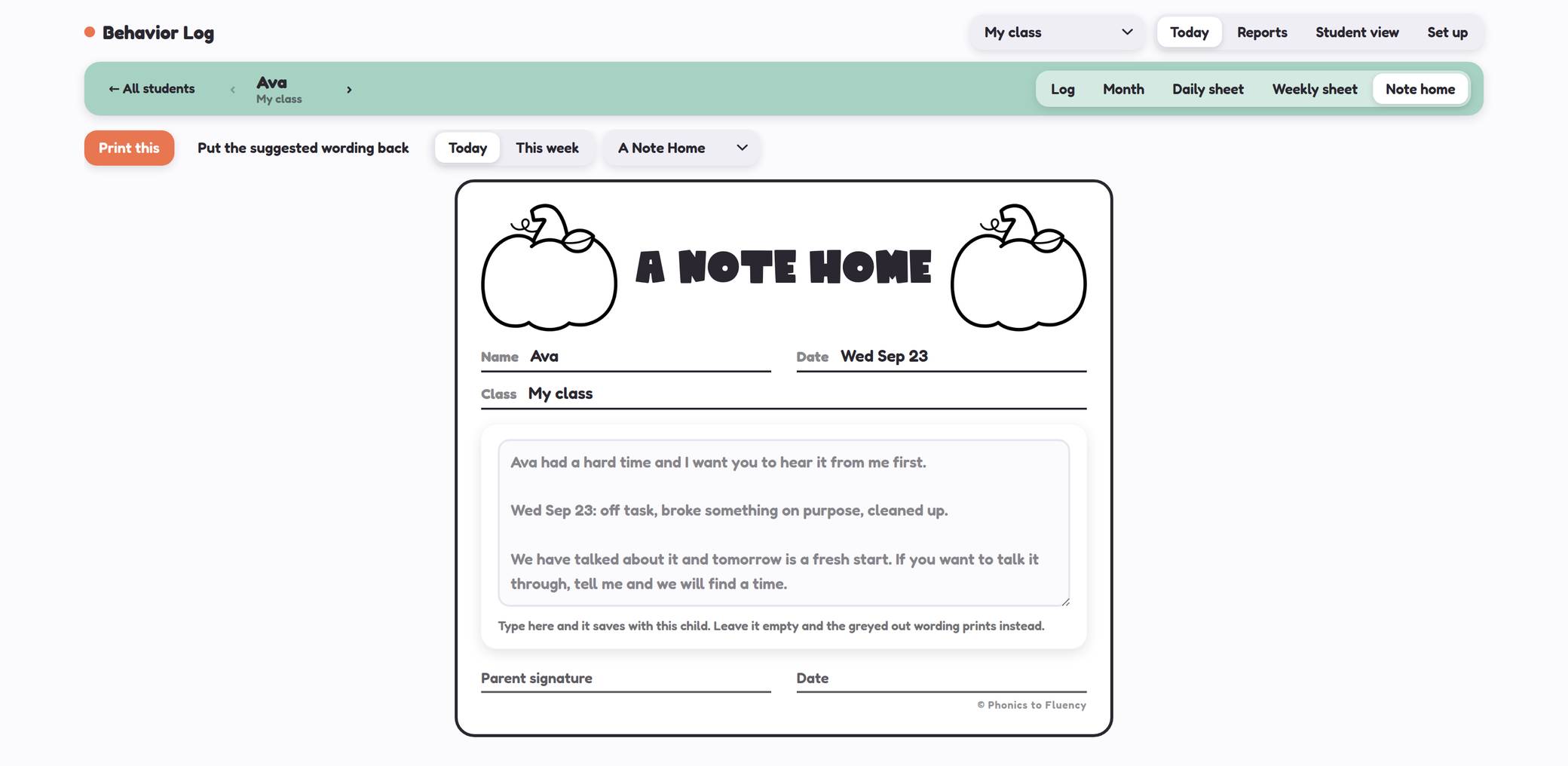Switch to the Today top tab
The height and width of the screenshot is (766, 1568).
pos(1189,32)
